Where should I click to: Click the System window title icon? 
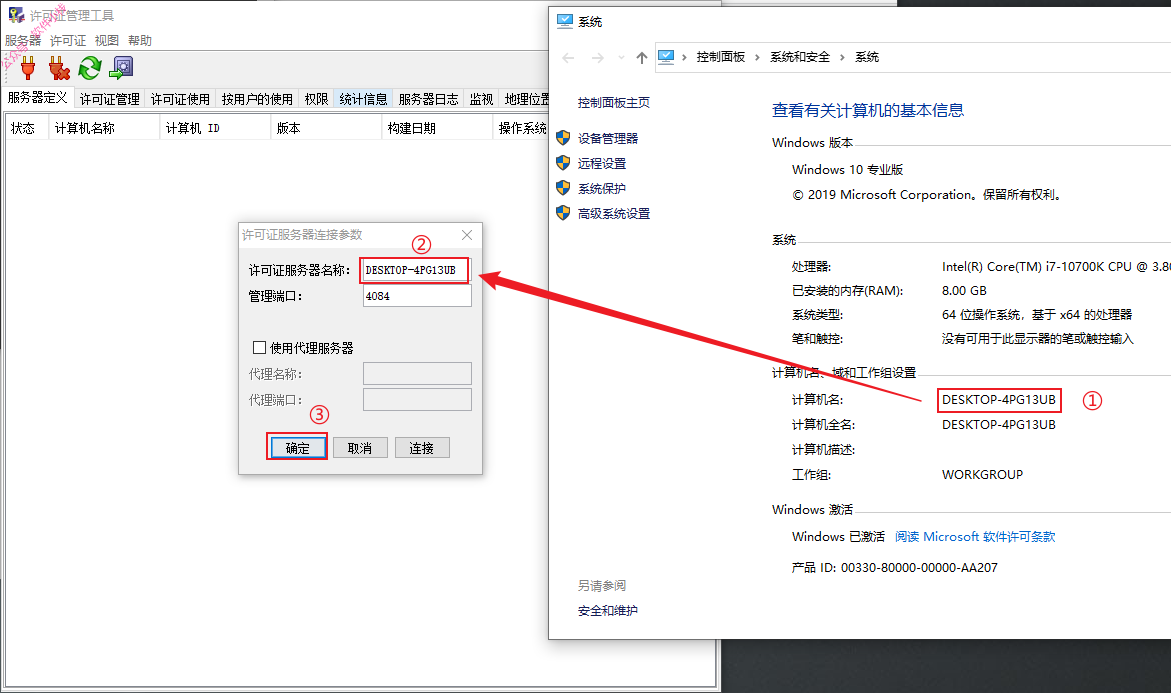point(565,21)
